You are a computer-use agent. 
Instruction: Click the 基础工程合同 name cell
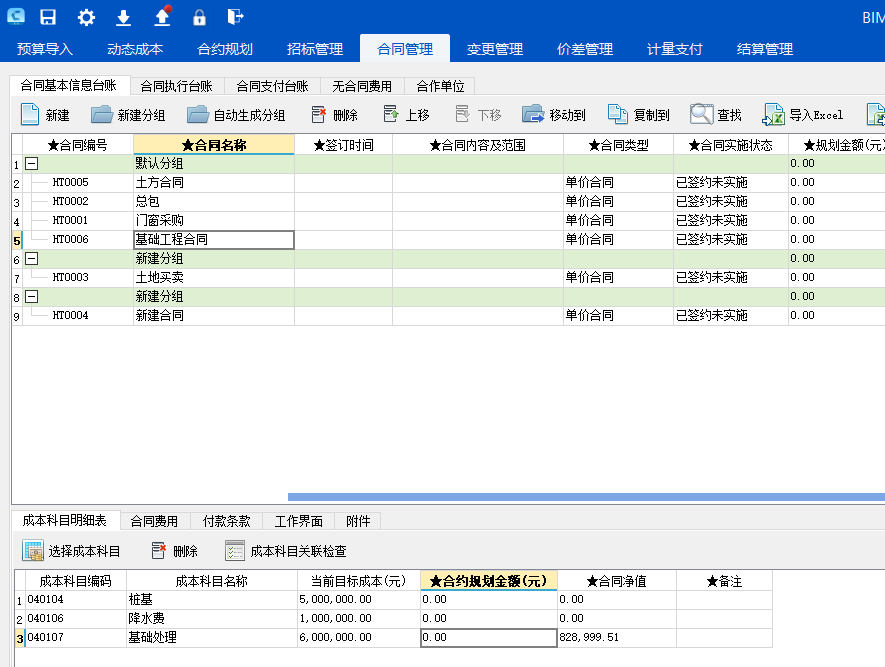click(x=214, y=240)
